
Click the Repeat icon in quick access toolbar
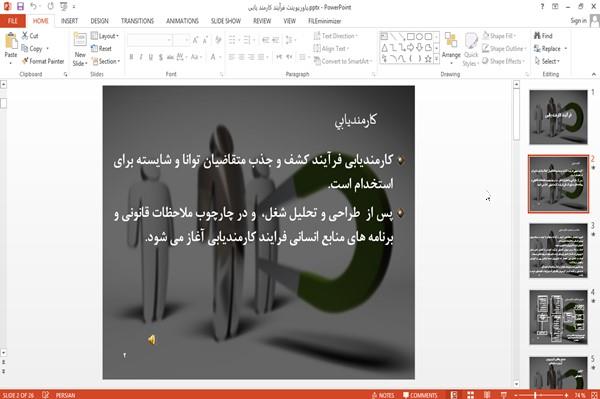pos(50,6)
